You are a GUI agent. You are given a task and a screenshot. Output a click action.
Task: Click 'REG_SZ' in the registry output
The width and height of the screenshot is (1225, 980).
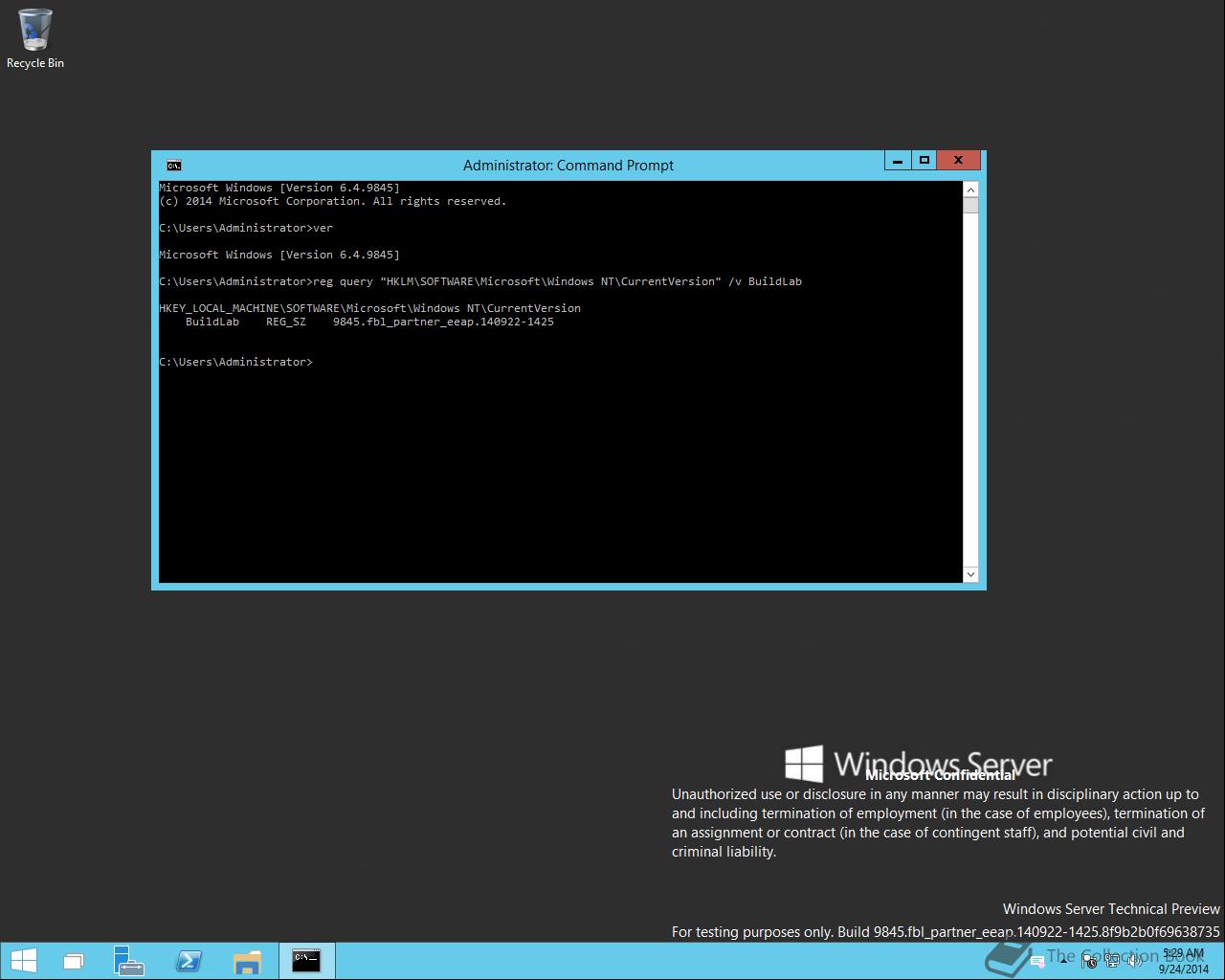(x=286, y=322)
